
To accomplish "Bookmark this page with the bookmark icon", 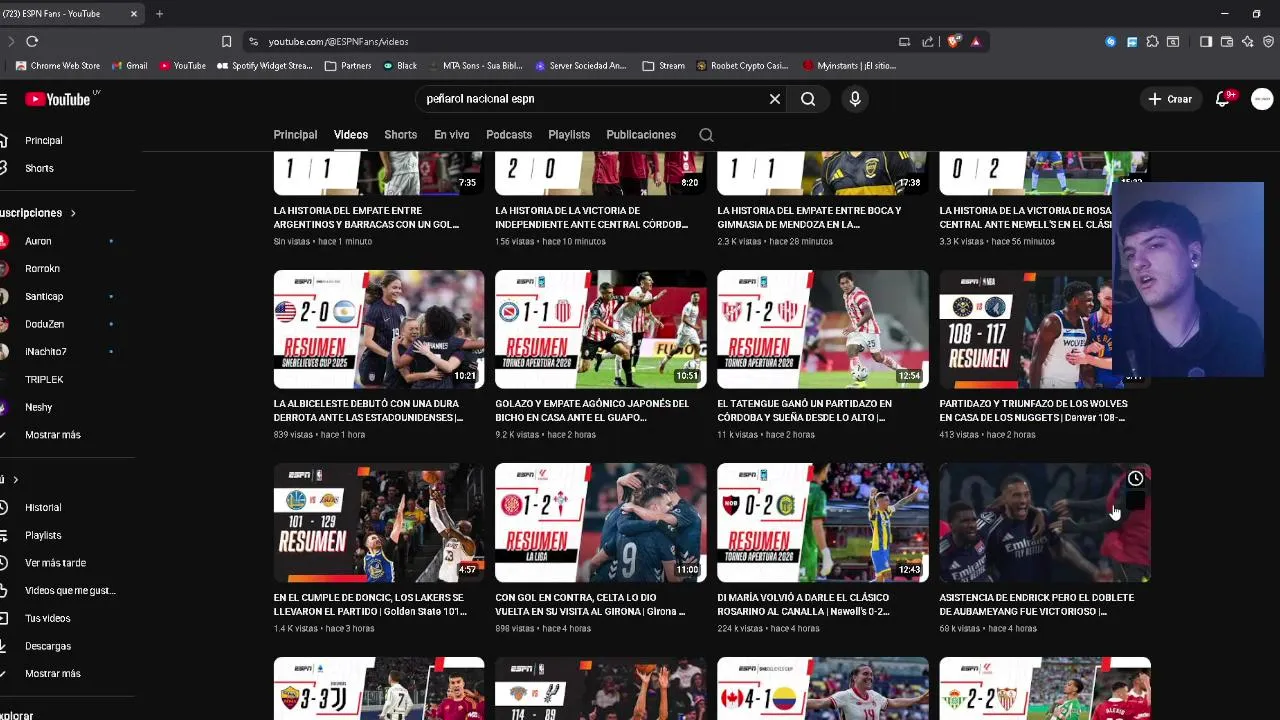I will (x=227, y=41).
